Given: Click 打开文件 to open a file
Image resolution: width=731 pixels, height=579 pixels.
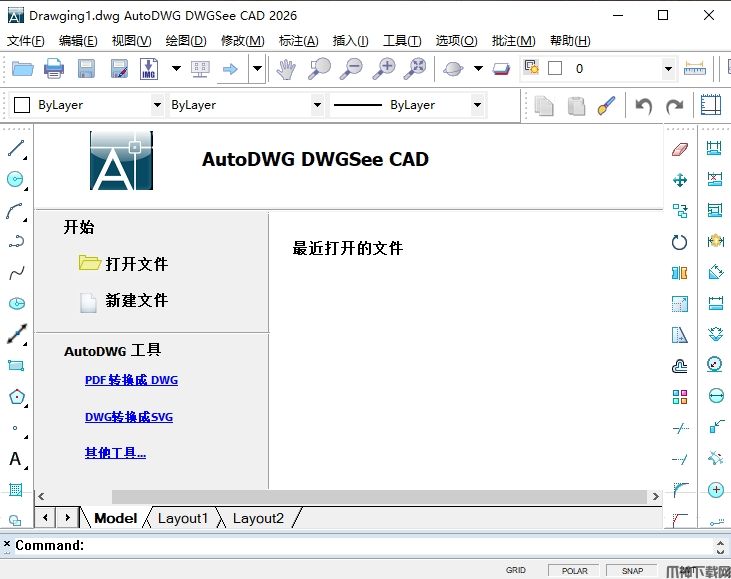Looking at the screenshot, I should click(x=136, y=264).
